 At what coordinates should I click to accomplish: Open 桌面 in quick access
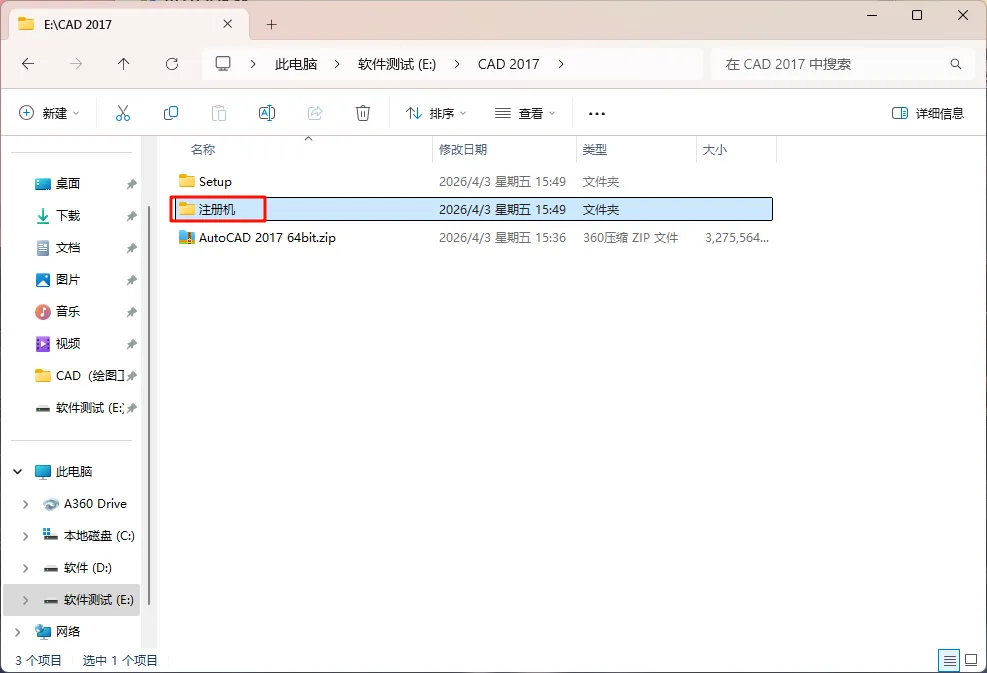click(x=67, y=183)
